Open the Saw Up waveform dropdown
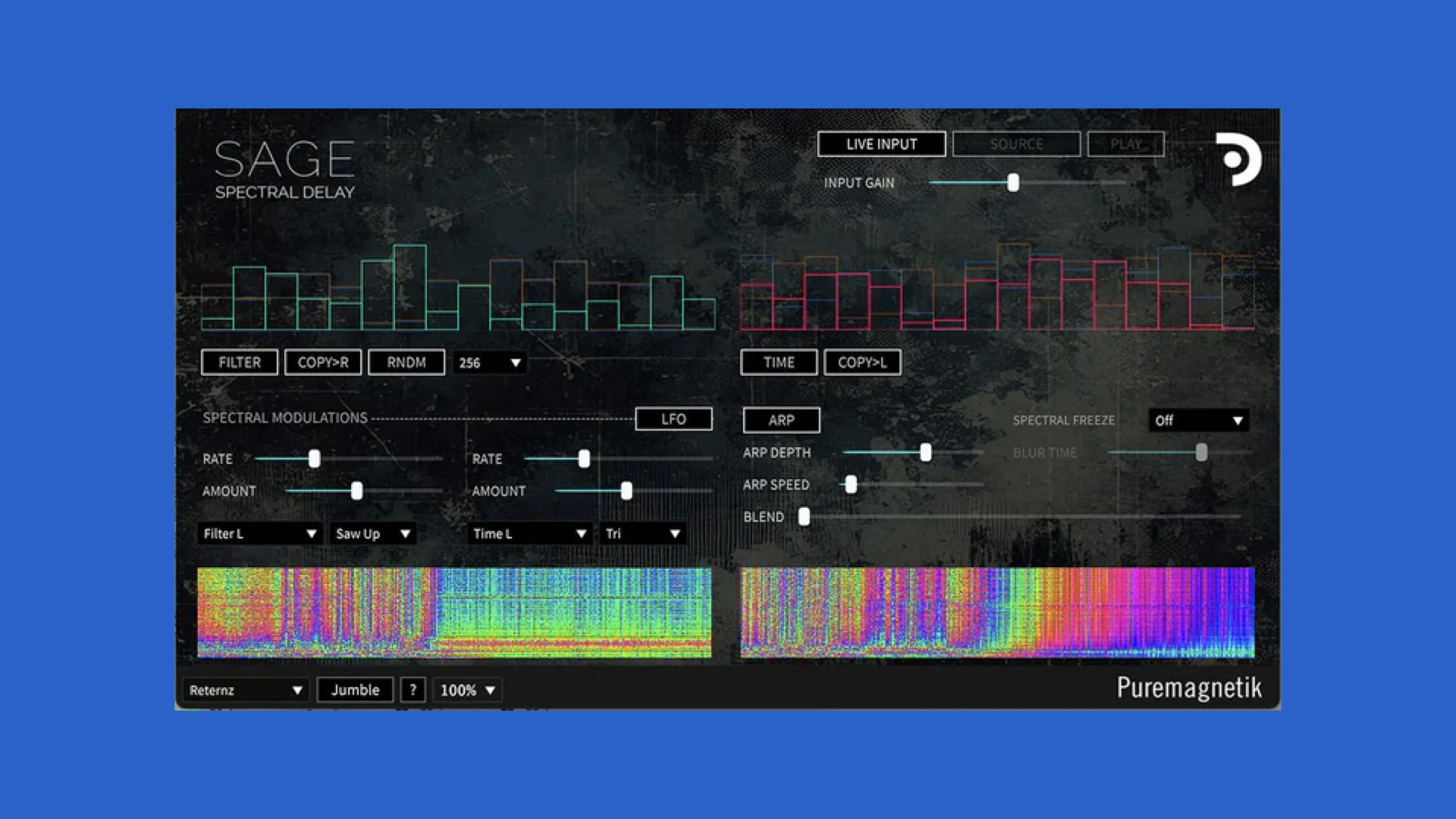Image resolution: width=1456 pixels, height=819 pixels. [x=373, y=534]
